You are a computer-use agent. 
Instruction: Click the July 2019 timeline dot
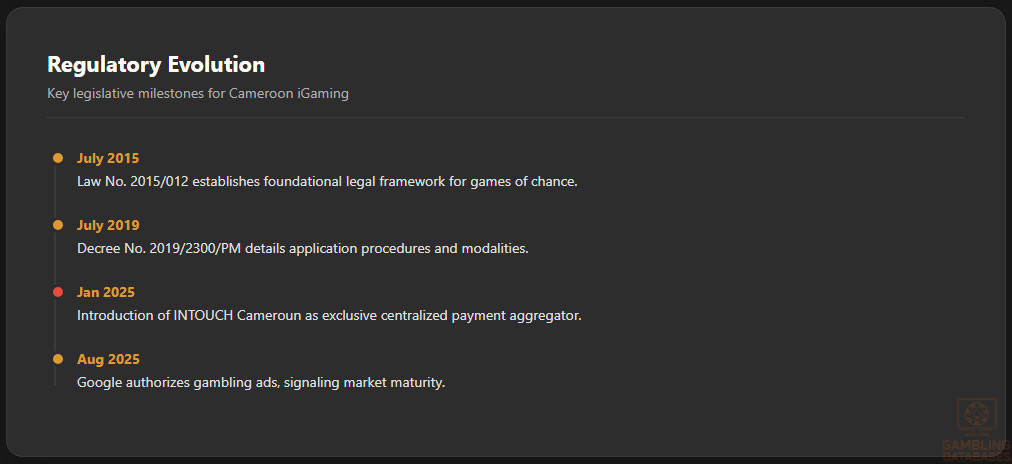(58, 225)
